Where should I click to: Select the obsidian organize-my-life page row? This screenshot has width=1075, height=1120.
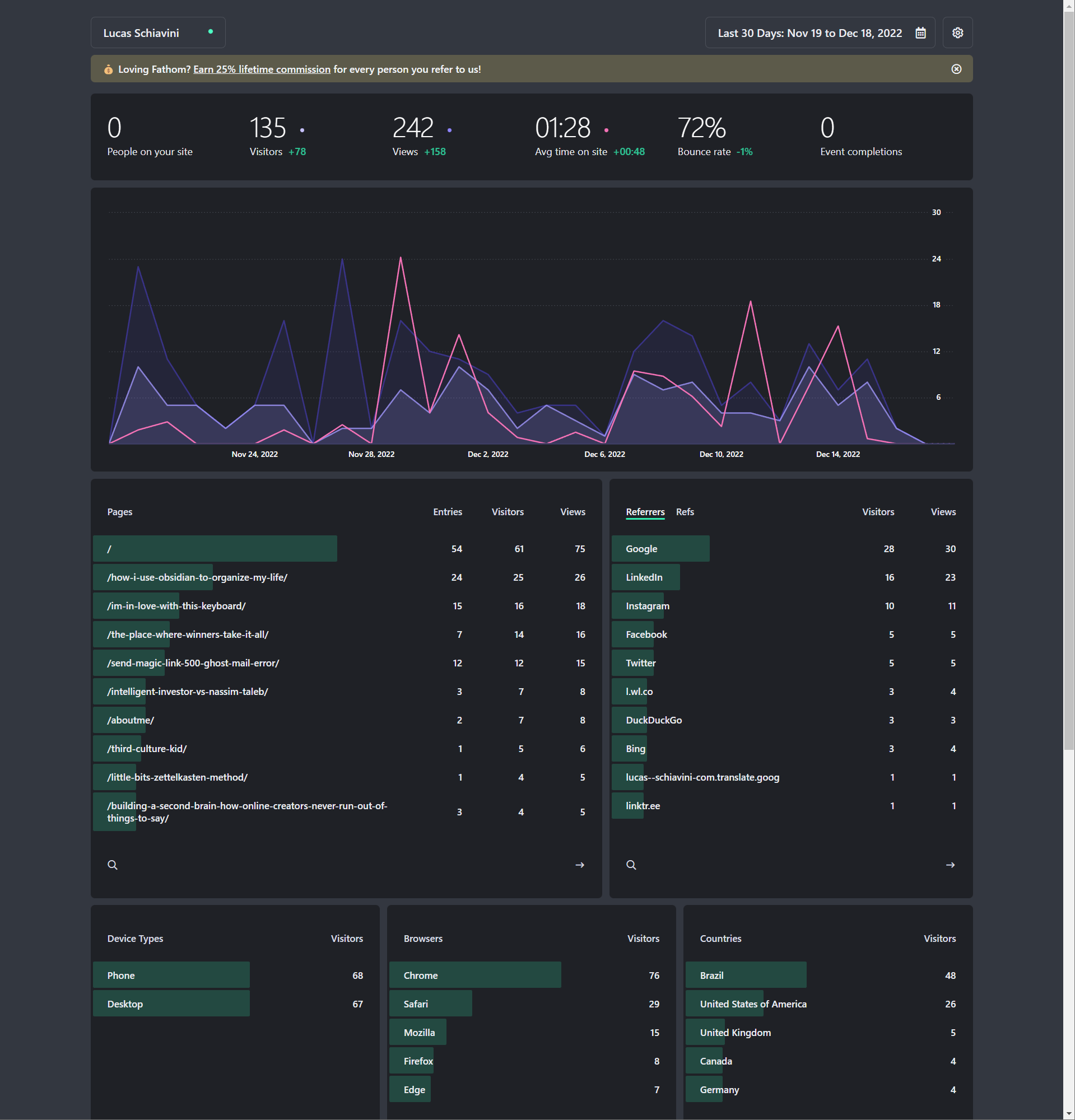(197, 577)
